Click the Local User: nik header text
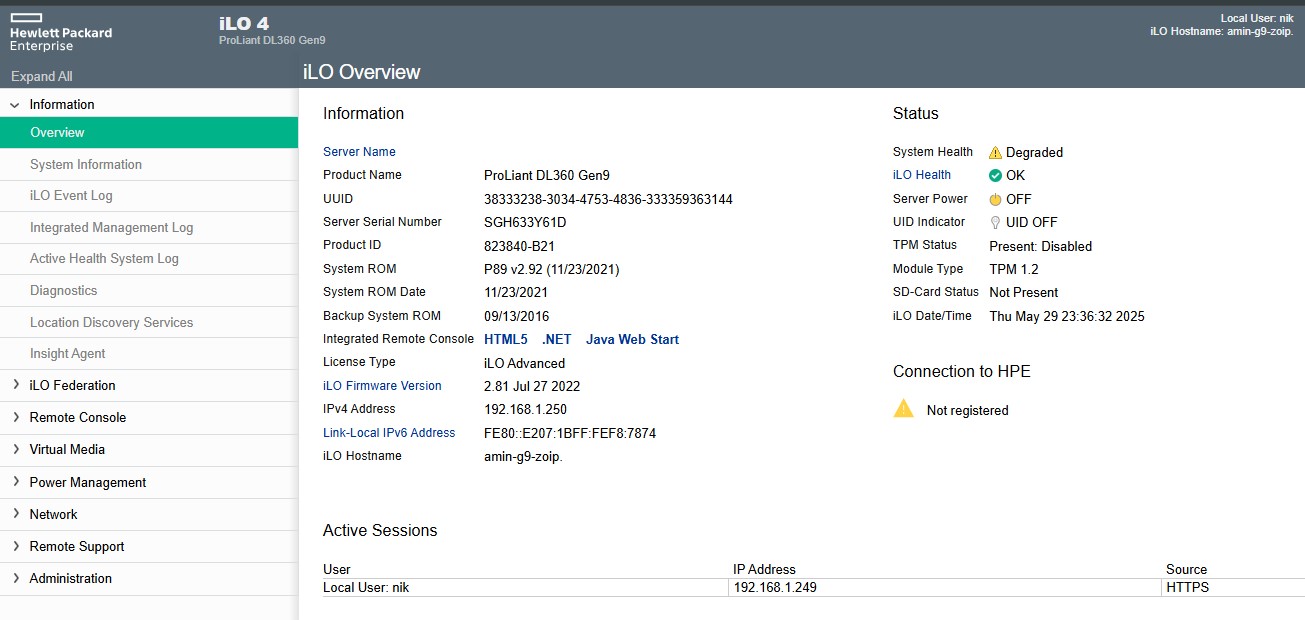This screenshot has height=620, width=1305. click(x=1257, y=18)
